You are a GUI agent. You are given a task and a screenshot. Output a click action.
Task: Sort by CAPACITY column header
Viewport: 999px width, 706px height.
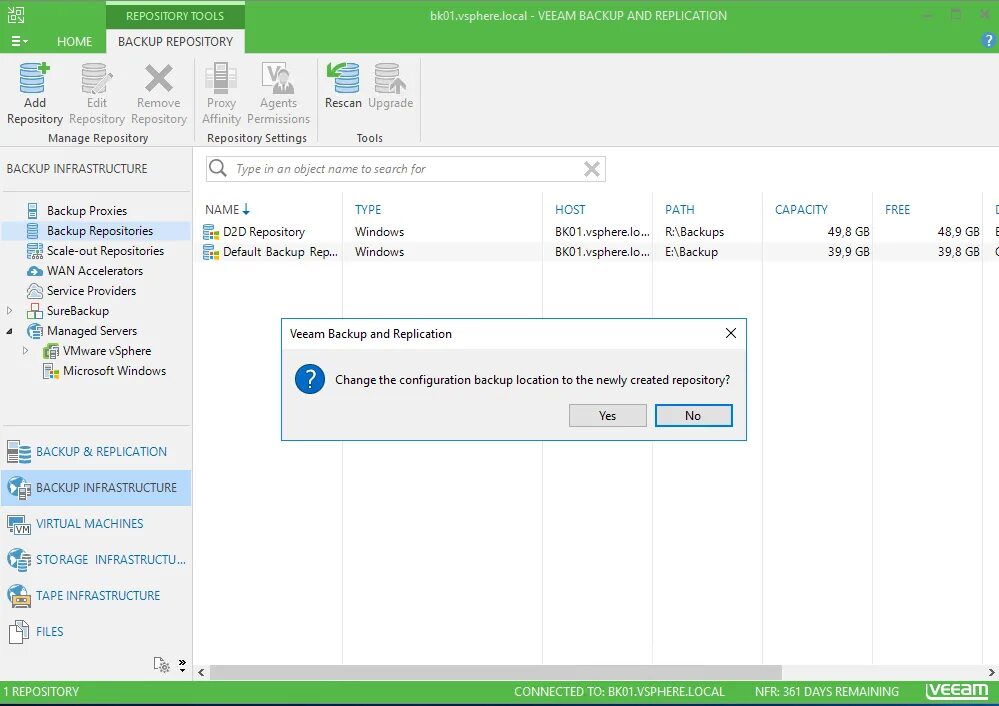pyautogui.click(x=801, y=210)
